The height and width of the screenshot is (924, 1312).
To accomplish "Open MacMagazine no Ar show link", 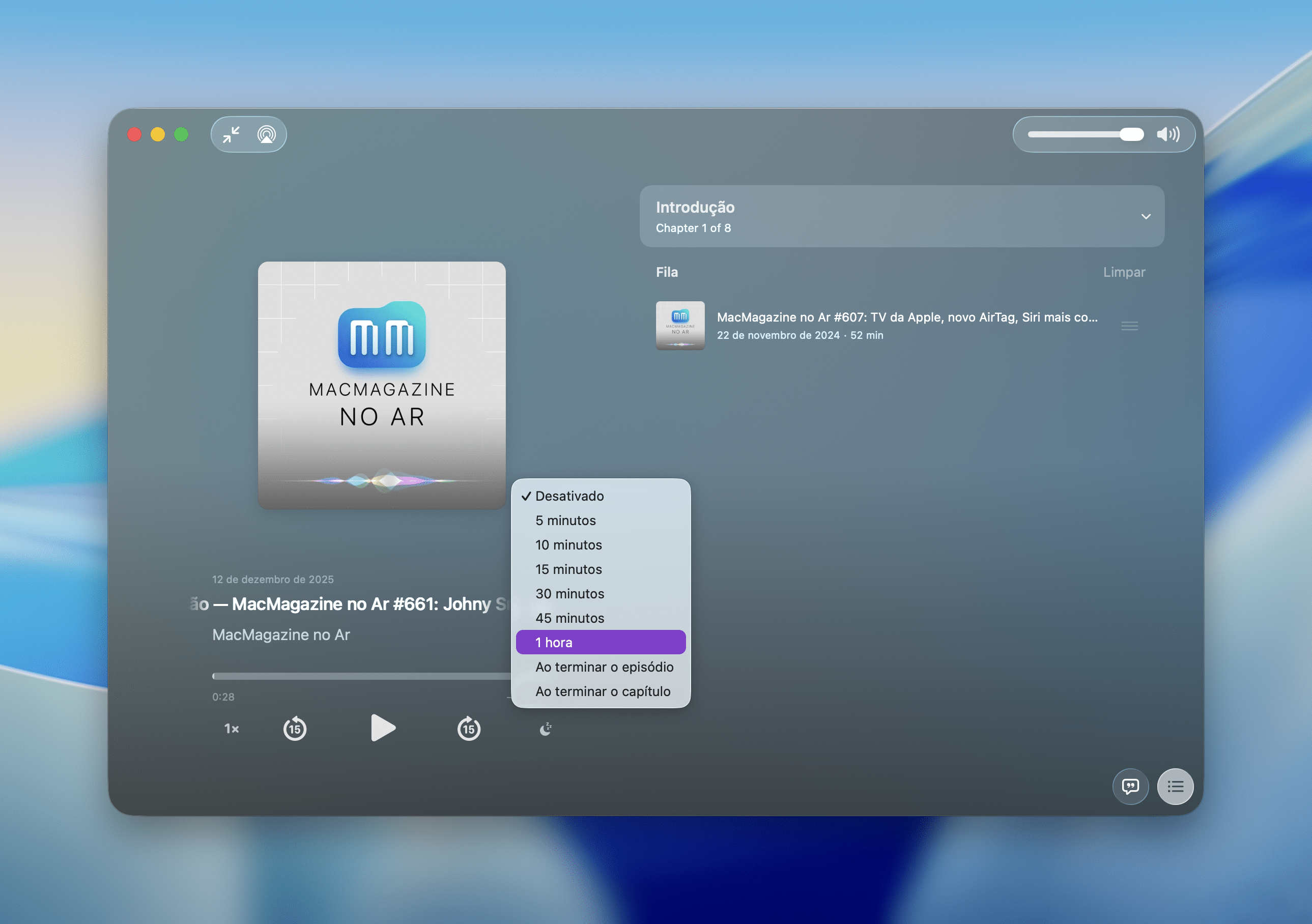I will 280,635.
